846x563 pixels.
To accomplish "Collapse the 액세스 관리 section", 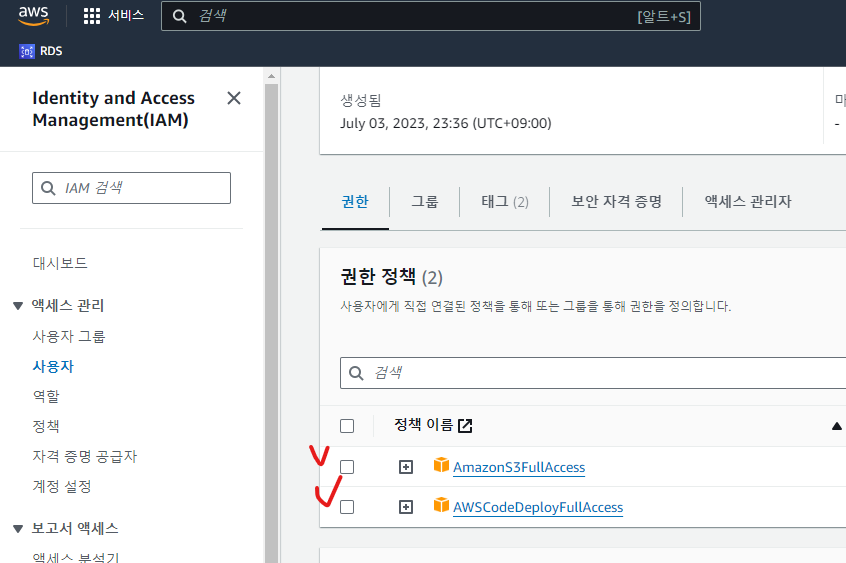I will pyautogui.click(x=18, y=306).
